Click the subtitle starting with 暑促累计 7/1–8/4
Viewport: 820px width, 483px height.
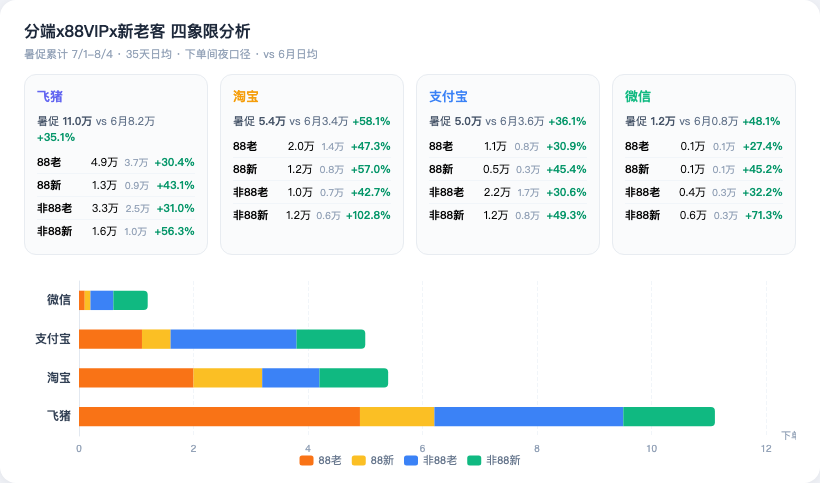coord(170,54)
